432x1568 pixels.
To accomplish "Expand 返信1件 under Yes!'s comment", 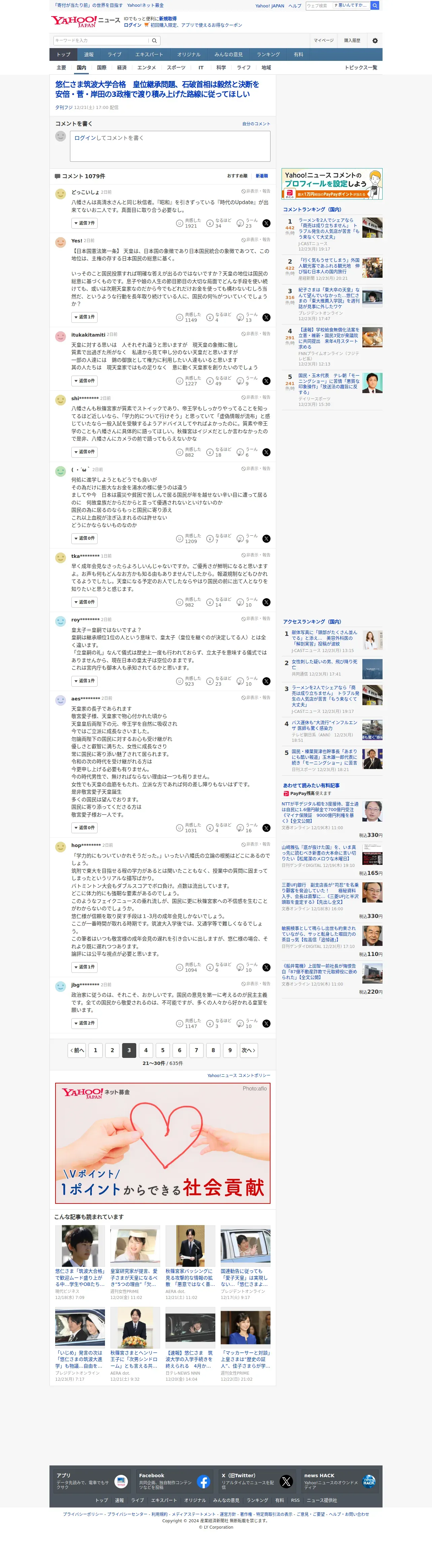I will tap(84, 317).
